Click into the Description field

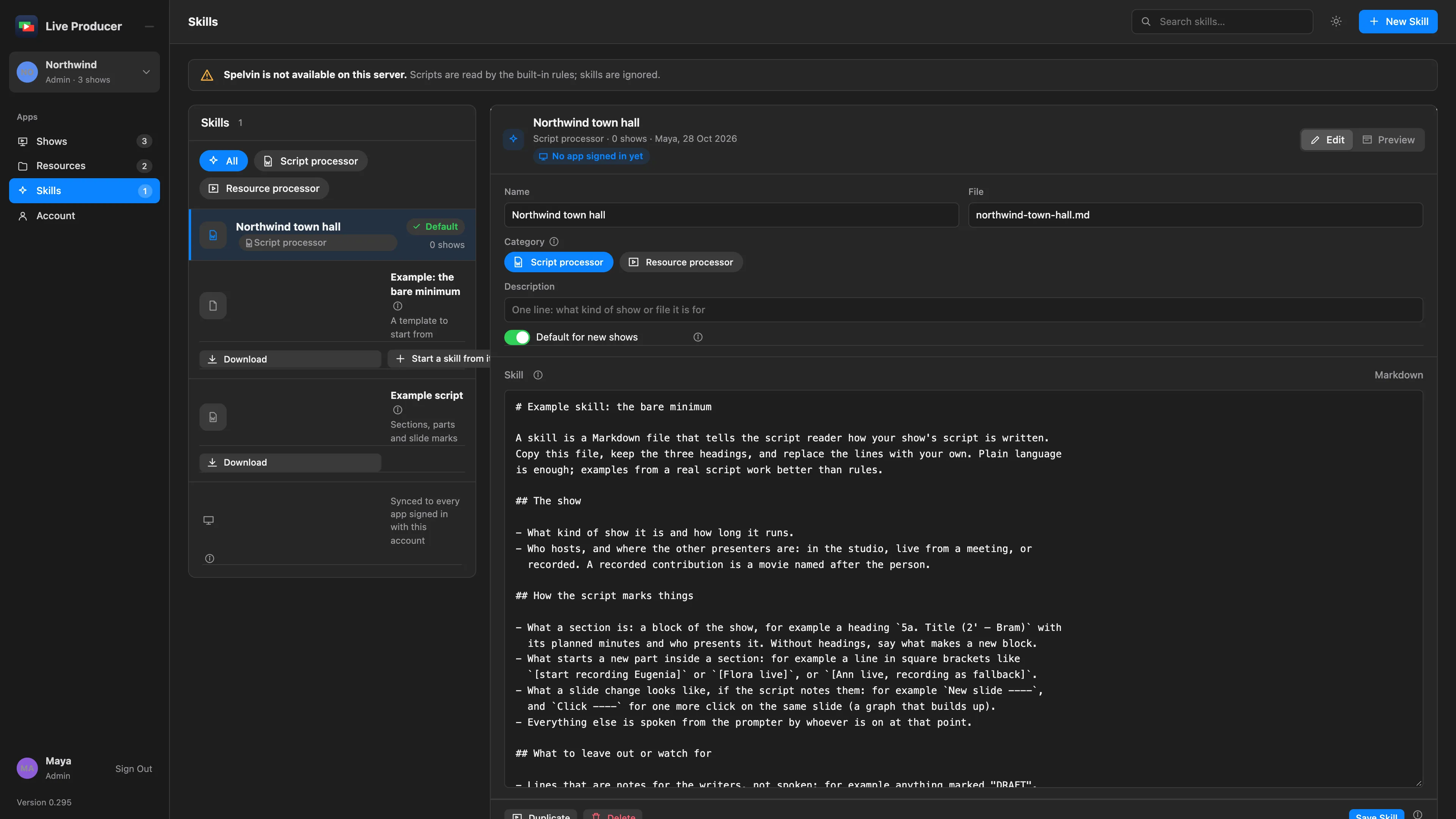tap(963, 310)
